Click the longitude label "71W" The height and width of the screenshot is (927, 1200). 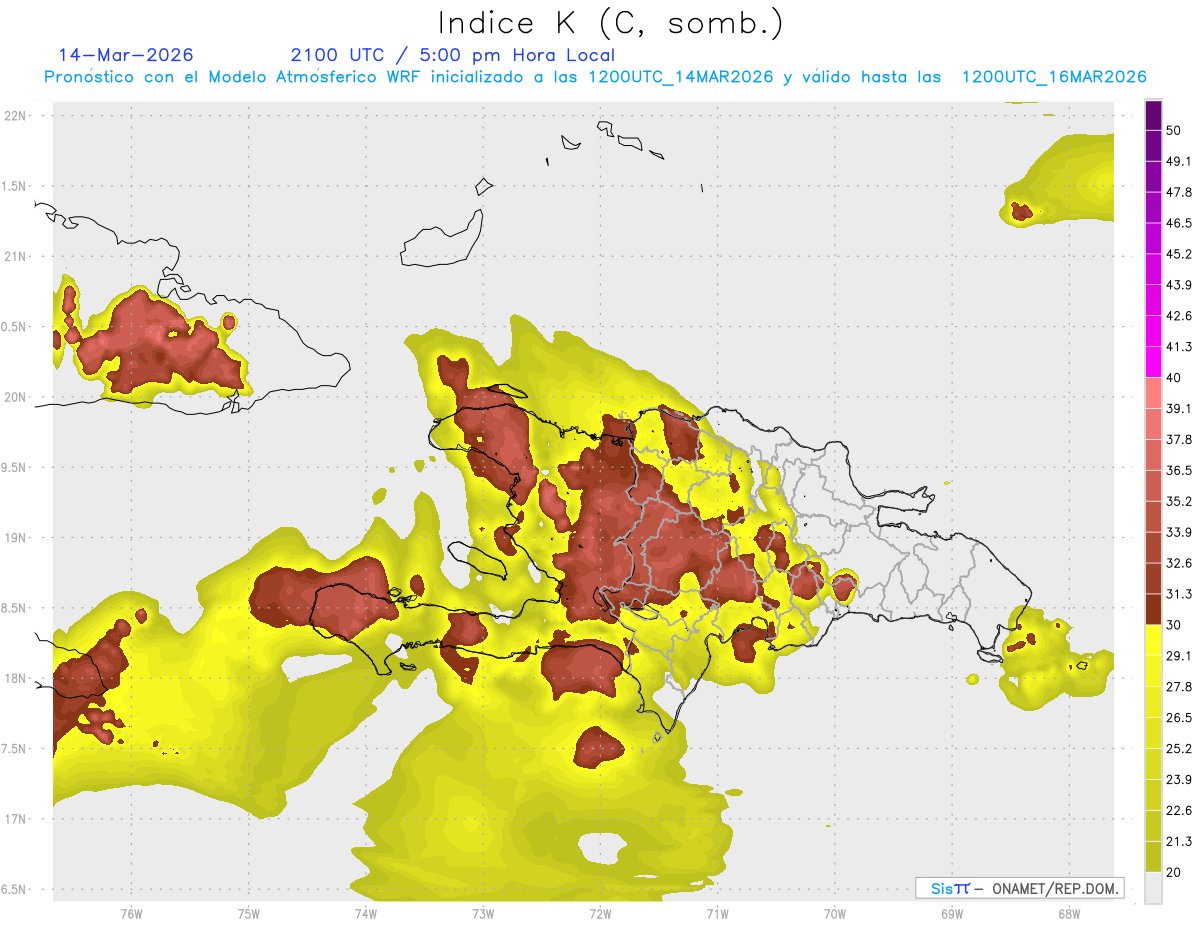[717, 913]
